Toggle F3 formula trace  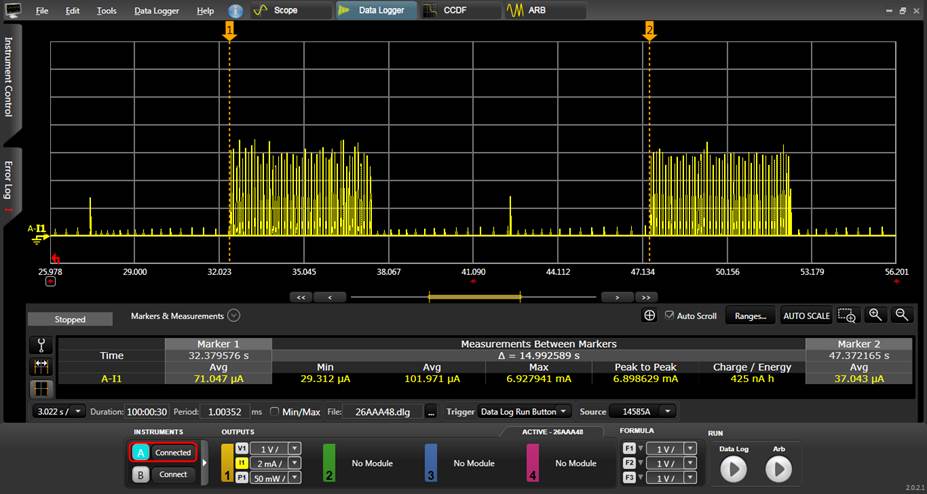(x=629, y=478)
